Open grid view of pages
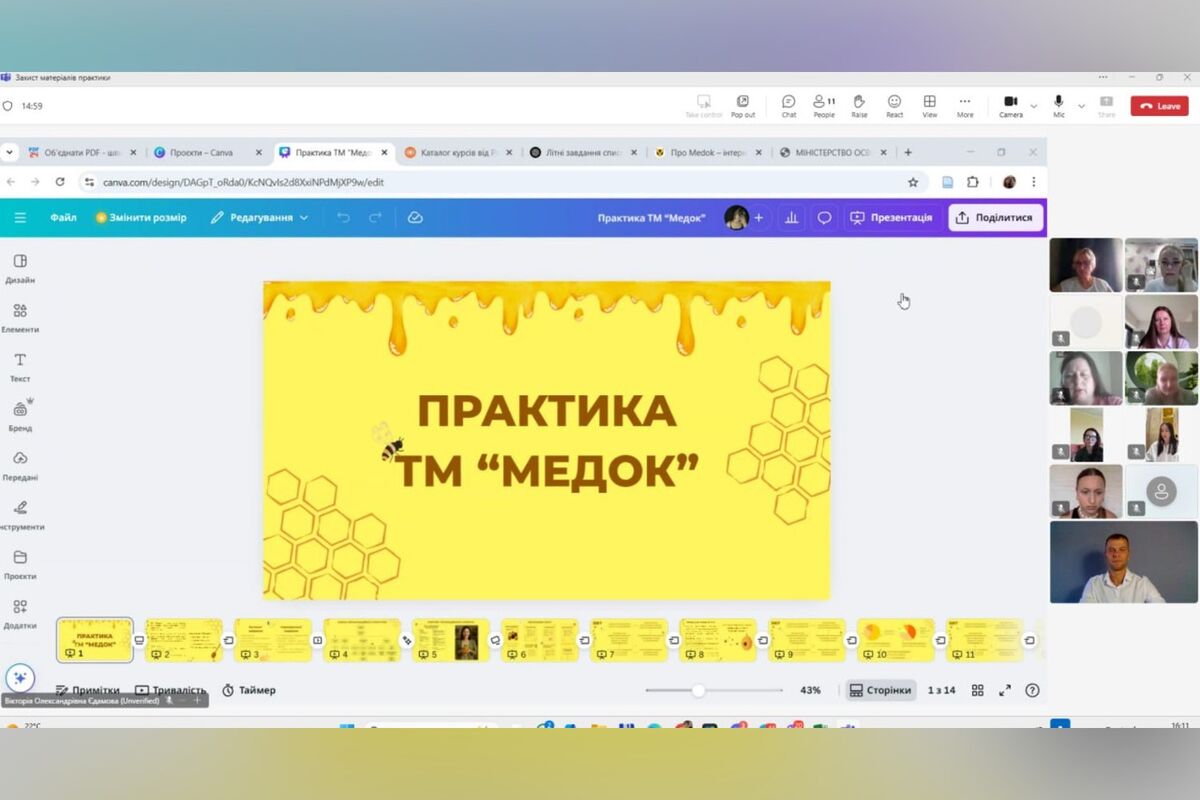The width and height of the screenshot is (1200, 800). coord(978,690)
